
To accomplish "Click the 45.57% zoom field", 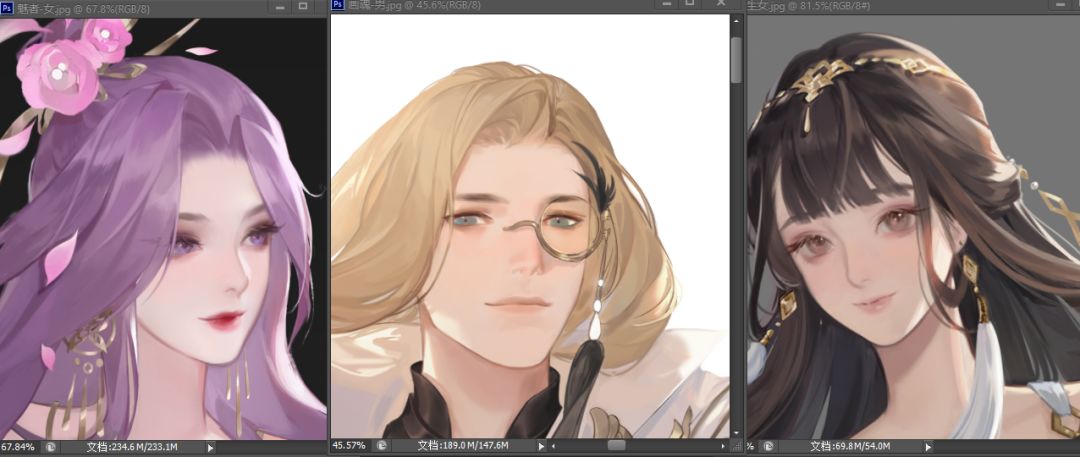I will pos(349,446).
